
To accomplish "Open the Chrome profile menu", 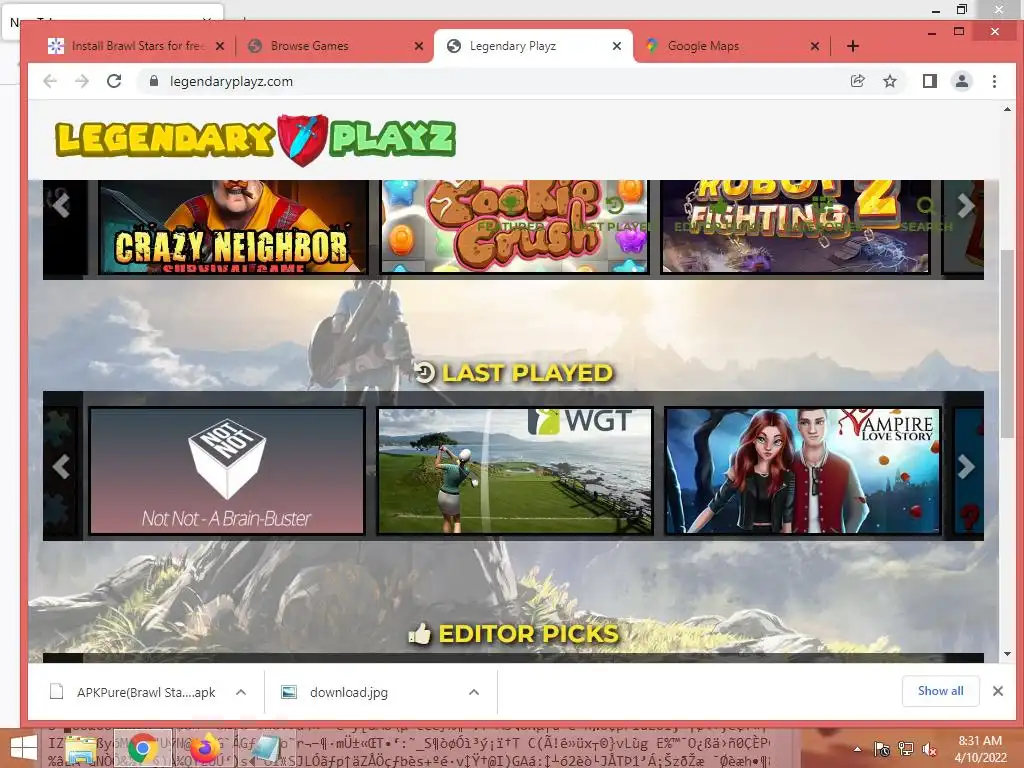I will coord(962,81).
